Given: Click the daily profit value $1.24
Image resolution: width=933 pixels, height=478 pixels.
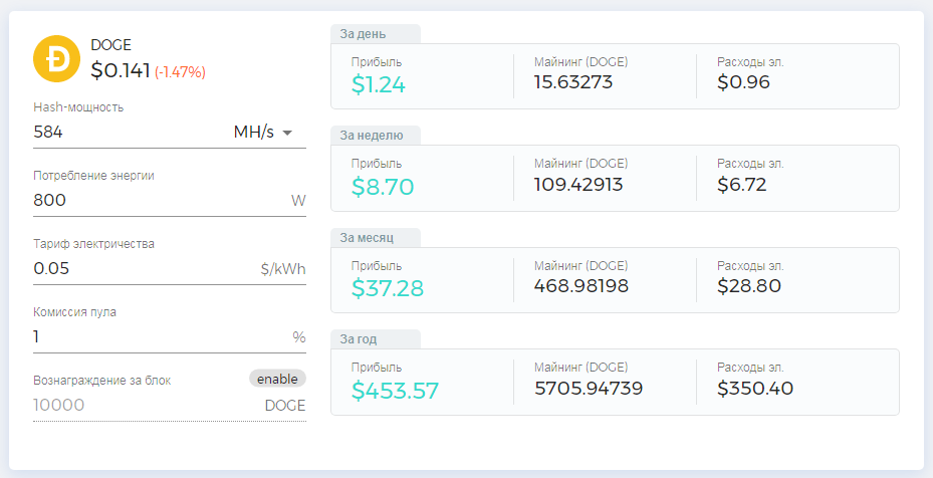Looking at the screenshot, I should (378, 85).
